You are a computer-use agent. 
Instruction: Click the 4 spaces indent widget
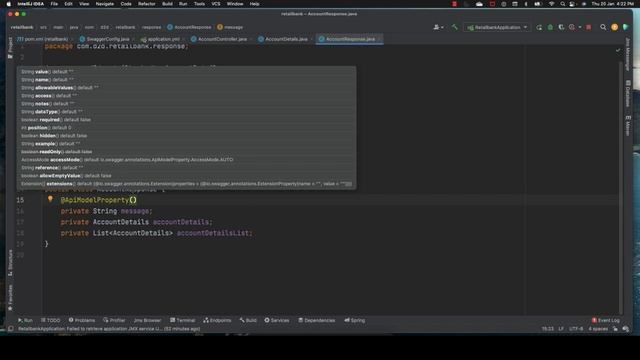pyautogui.click(x=598, y=329)
